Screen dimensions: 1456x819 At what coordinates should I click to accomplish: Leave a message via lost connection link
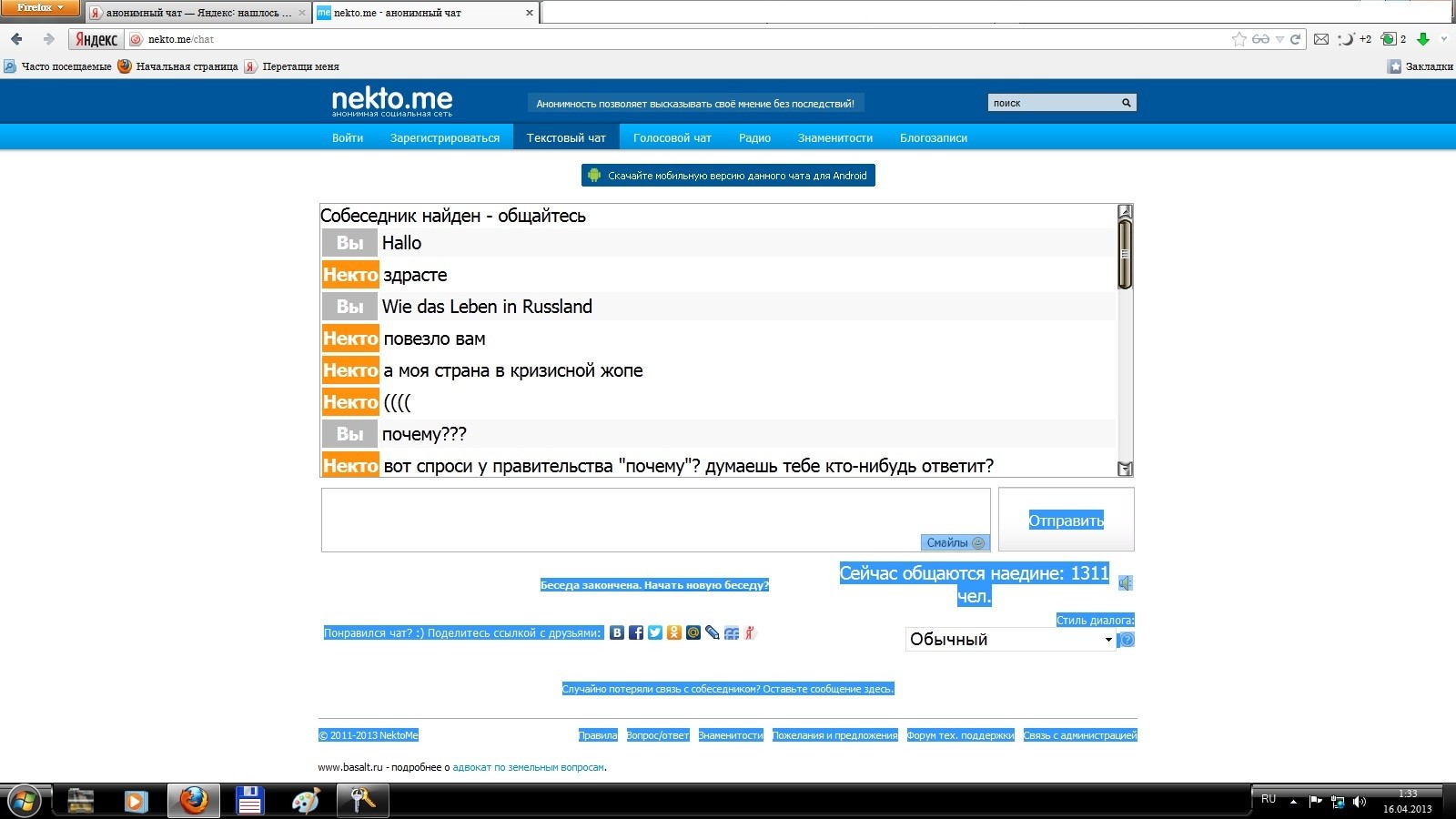coord(728,689)
